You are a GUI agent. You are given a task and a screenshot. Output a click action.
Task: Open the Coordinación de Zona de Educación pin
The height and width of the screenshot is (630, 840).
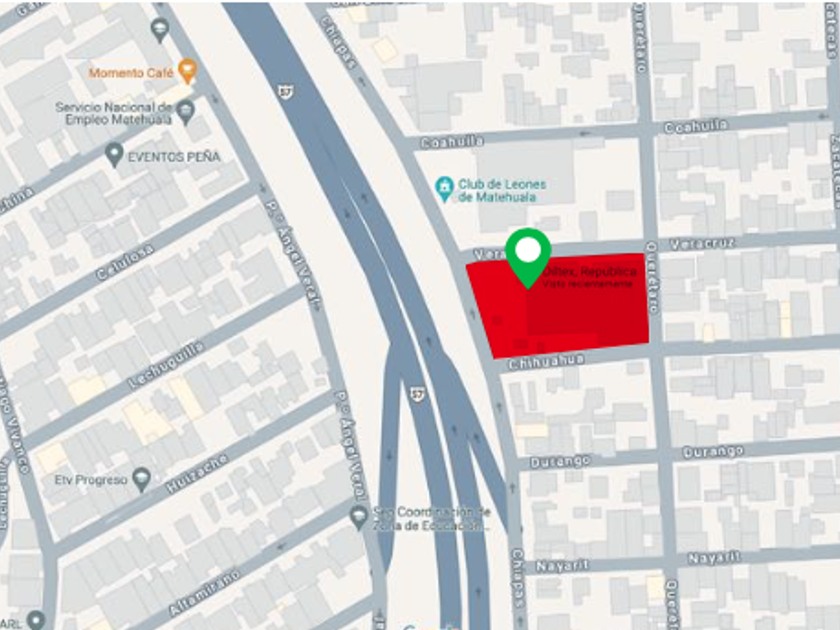[358, 518]
